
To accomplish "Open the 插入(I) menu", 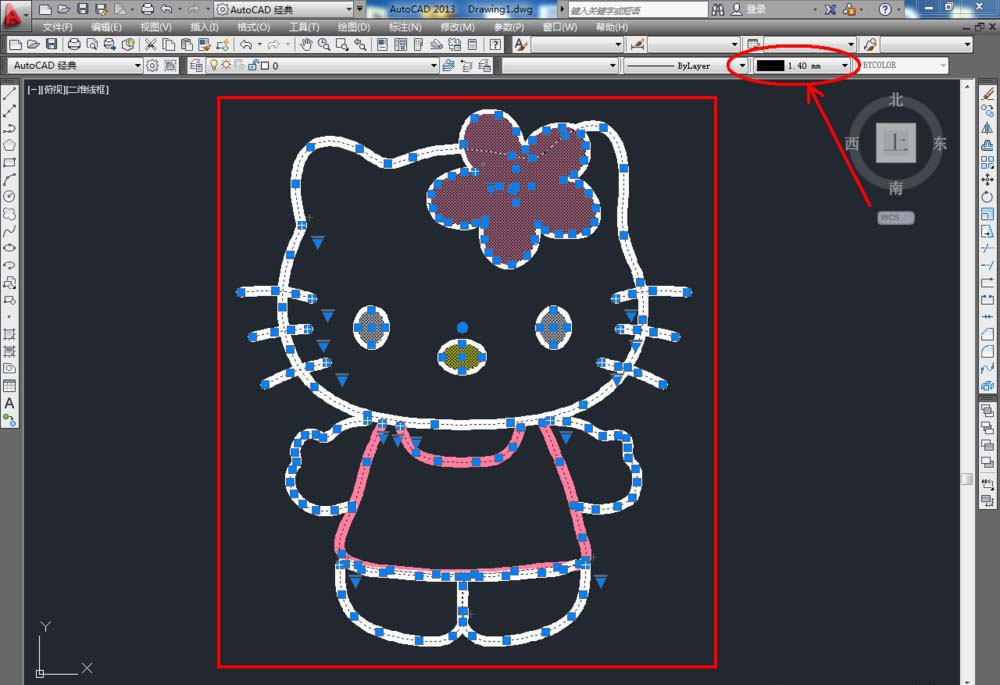I will click(204, 27).
